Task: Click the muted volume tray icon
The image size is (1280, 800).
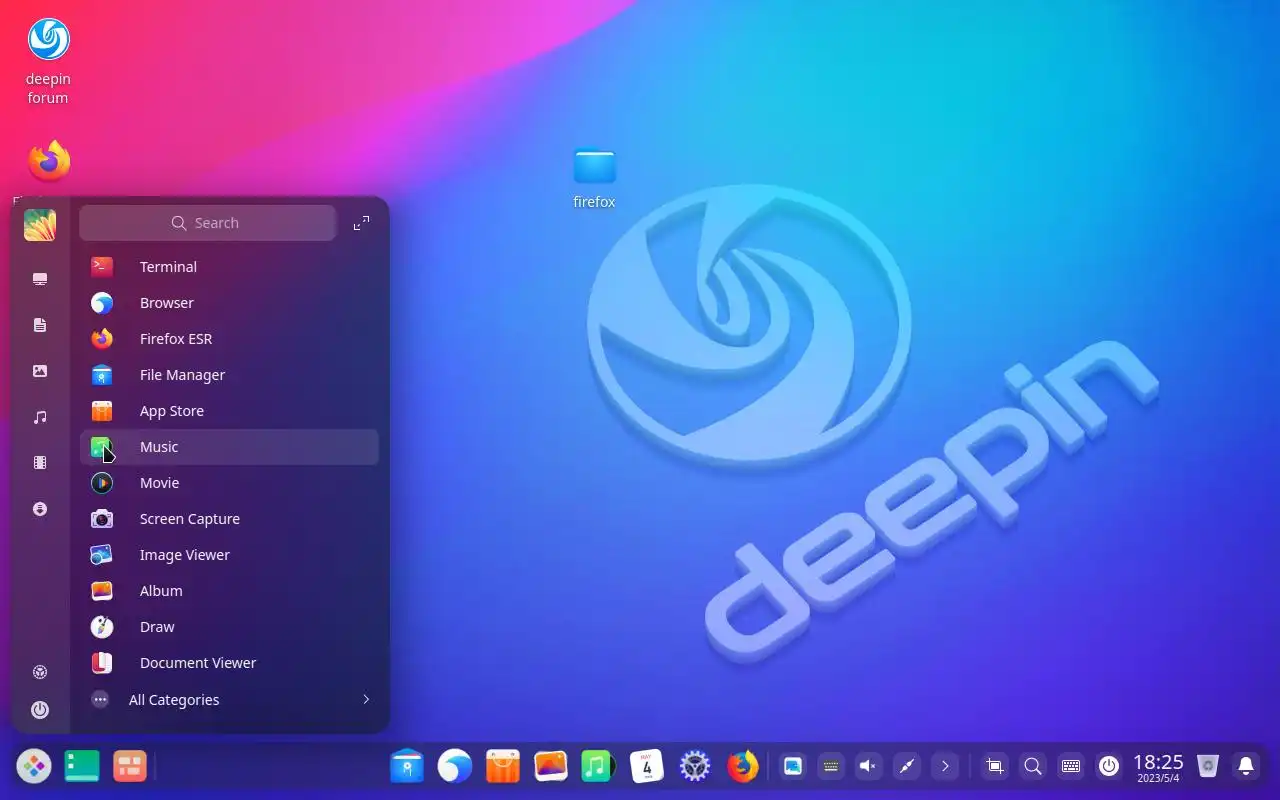Action: point(869,767)
